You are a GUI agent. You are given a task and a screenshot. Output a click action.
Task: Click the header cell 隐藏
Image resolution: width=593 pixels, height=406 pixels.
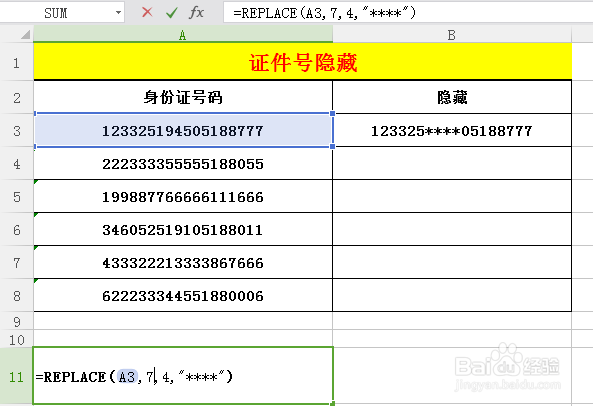452,97
